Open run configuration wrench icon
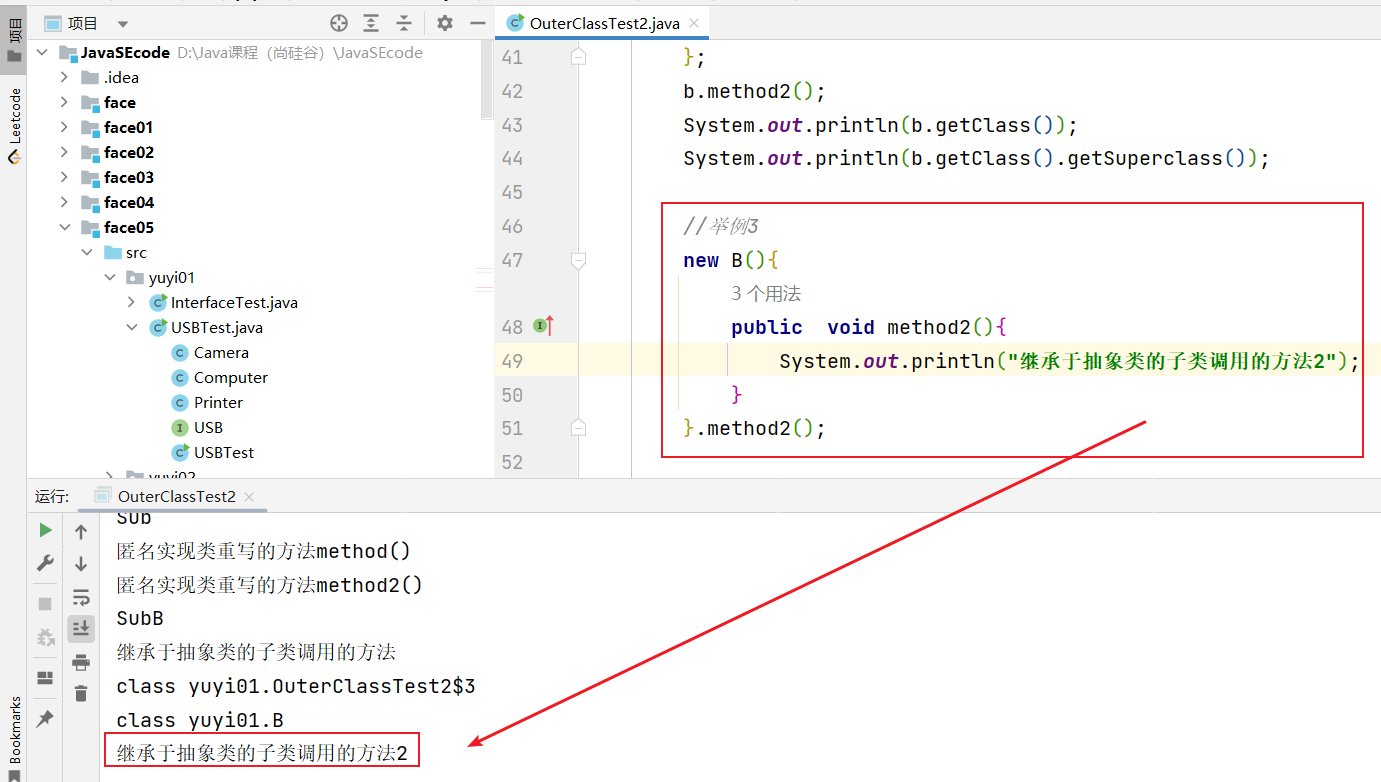The height and width of the screenshot is (782, 1381). coord(45,563)
